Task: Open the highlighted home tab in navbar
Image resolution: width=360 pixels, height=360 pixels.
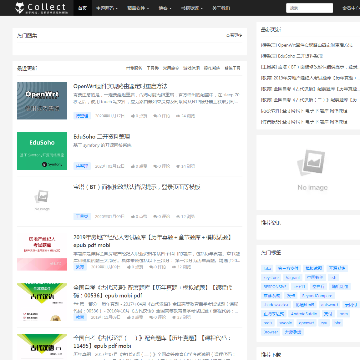Action: tap(82, 8)
